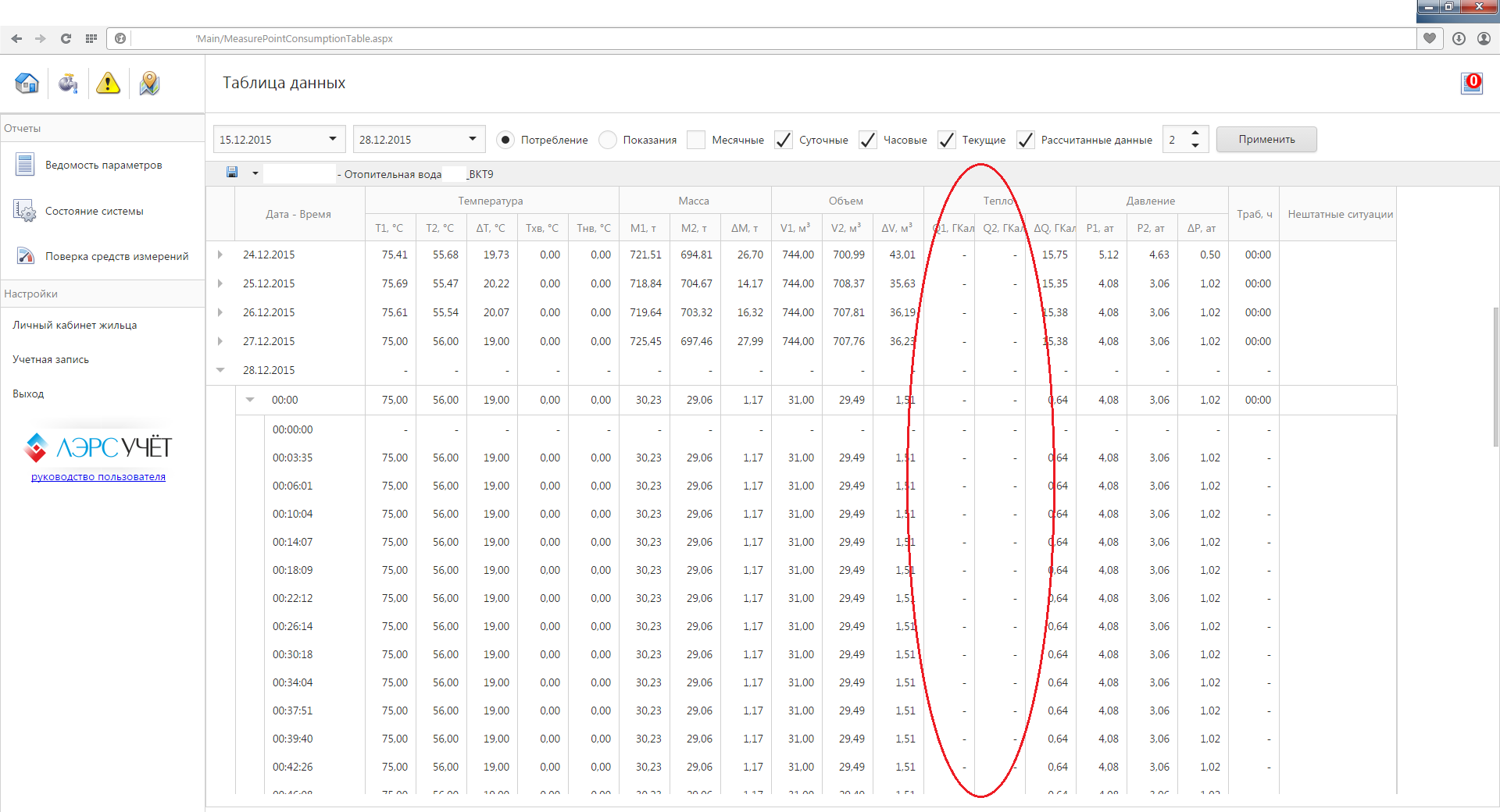Open the browser downloads icon

click(1459, 38)
